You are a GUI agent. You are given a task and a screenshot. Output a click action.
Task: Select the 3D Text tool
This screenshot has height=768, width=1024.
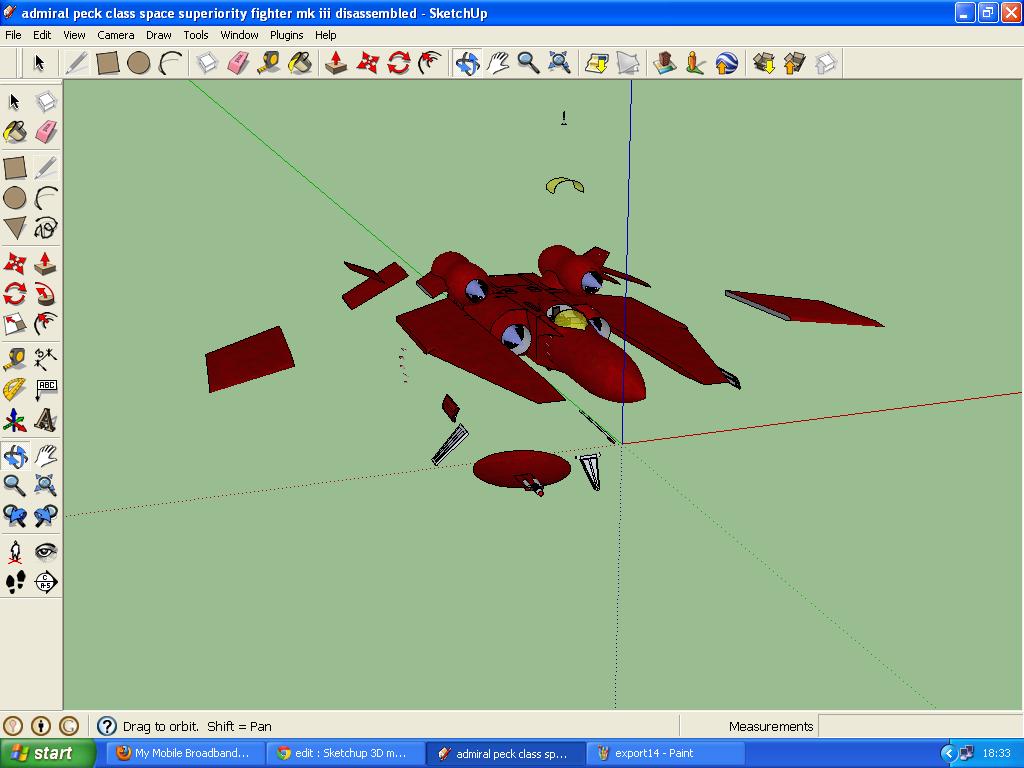click(46, 421)
